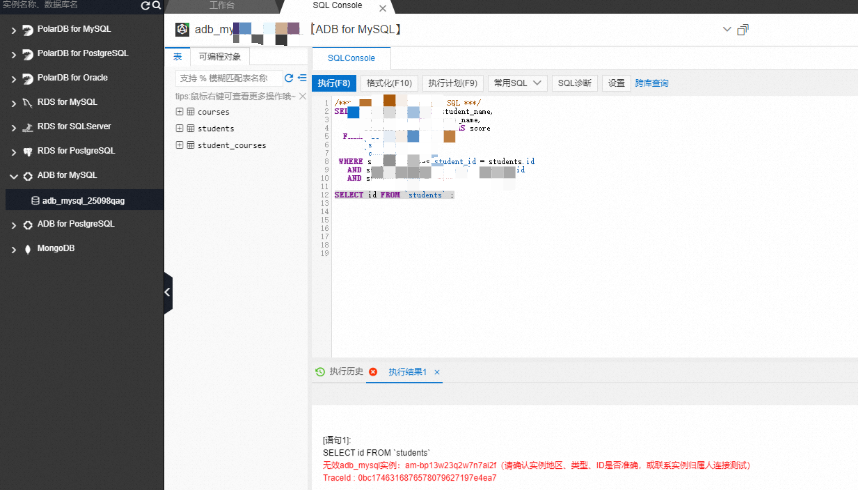Select the SQLConsole editor tab
858x490 pixels.
[351, 58]
